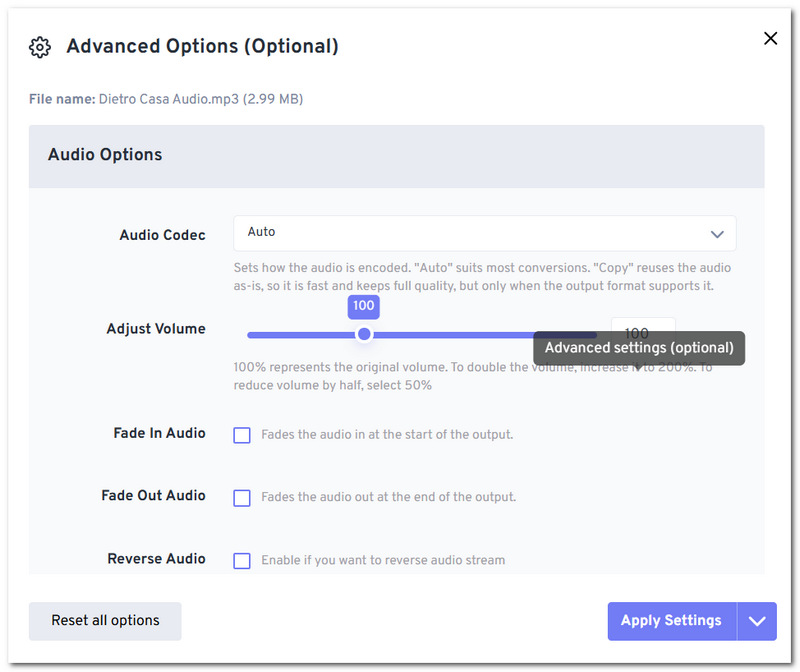Click 'Fades the audio in at the start' text

(387, 435)
